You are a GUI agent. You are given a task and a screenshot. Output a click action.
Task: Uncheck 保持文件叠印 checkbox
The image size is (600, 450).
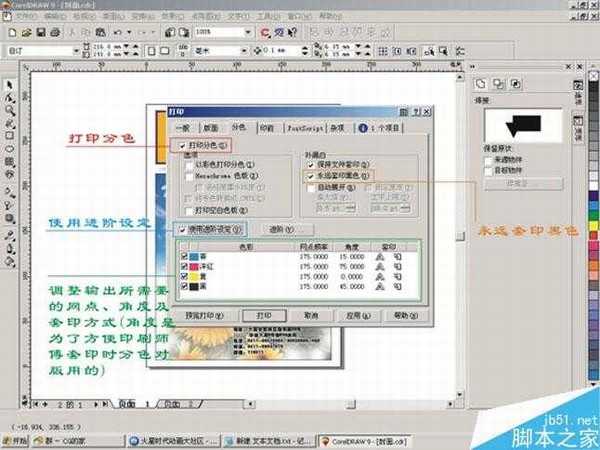click(x=311, y=165)
